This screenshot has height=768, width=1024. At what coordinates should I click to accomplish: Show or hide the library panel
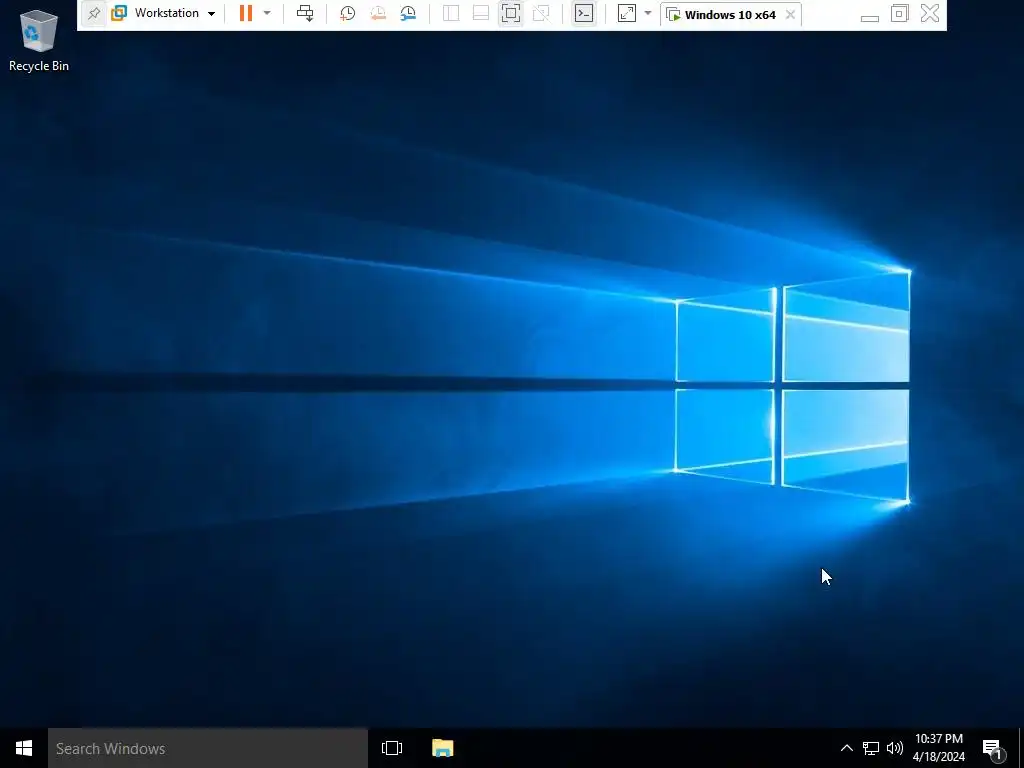(451, 13)
